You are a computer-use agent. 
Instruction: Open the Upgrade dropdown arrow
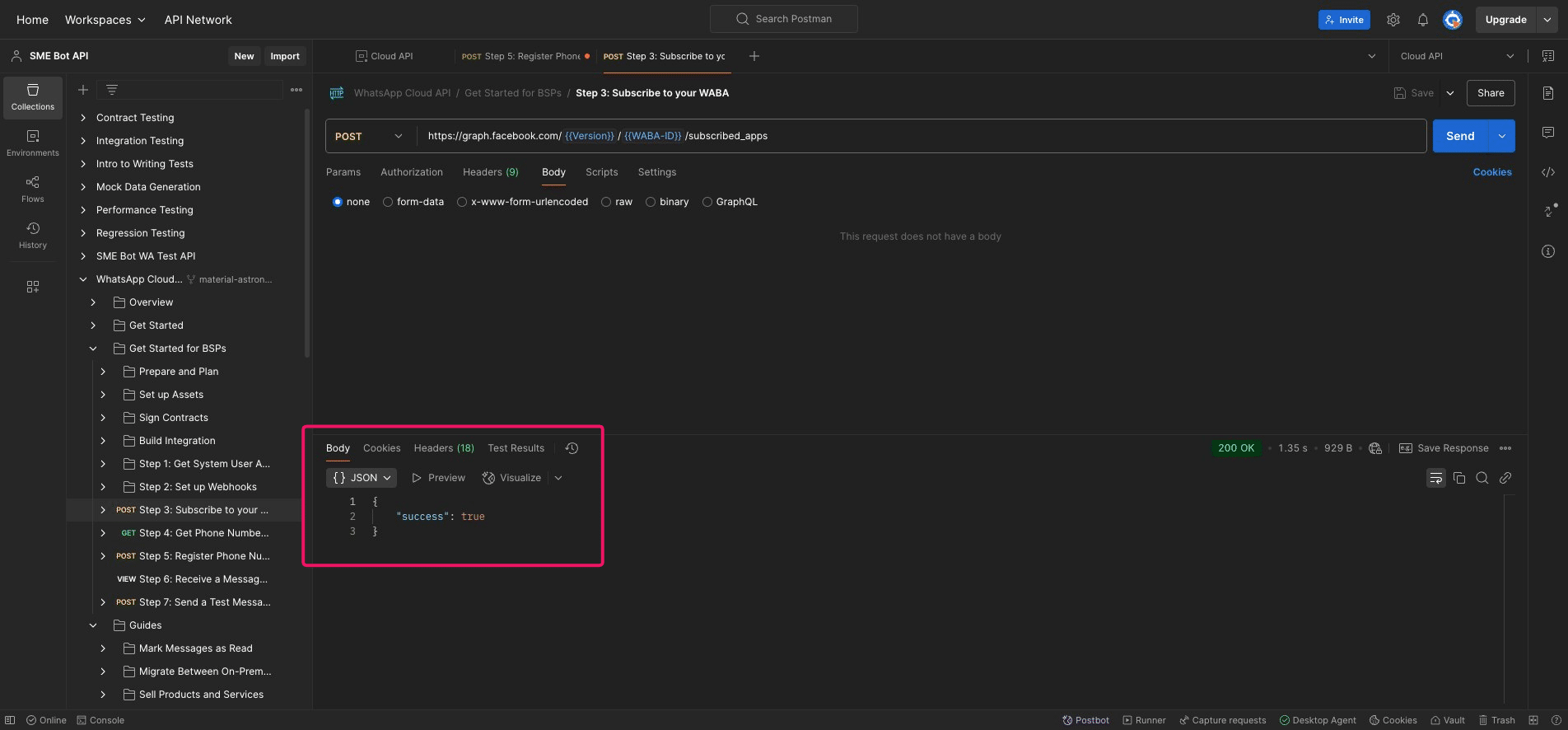1547,20
